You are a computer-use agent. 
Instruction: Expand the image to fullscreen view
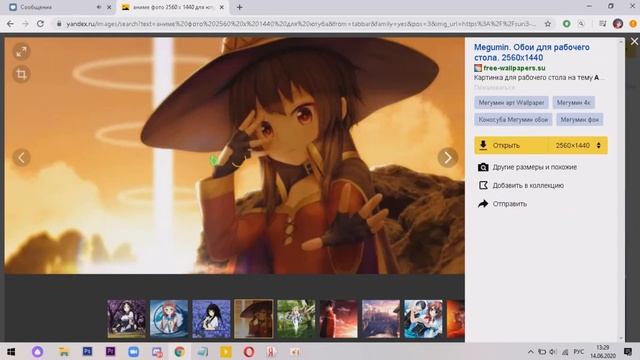click(21, 51)
